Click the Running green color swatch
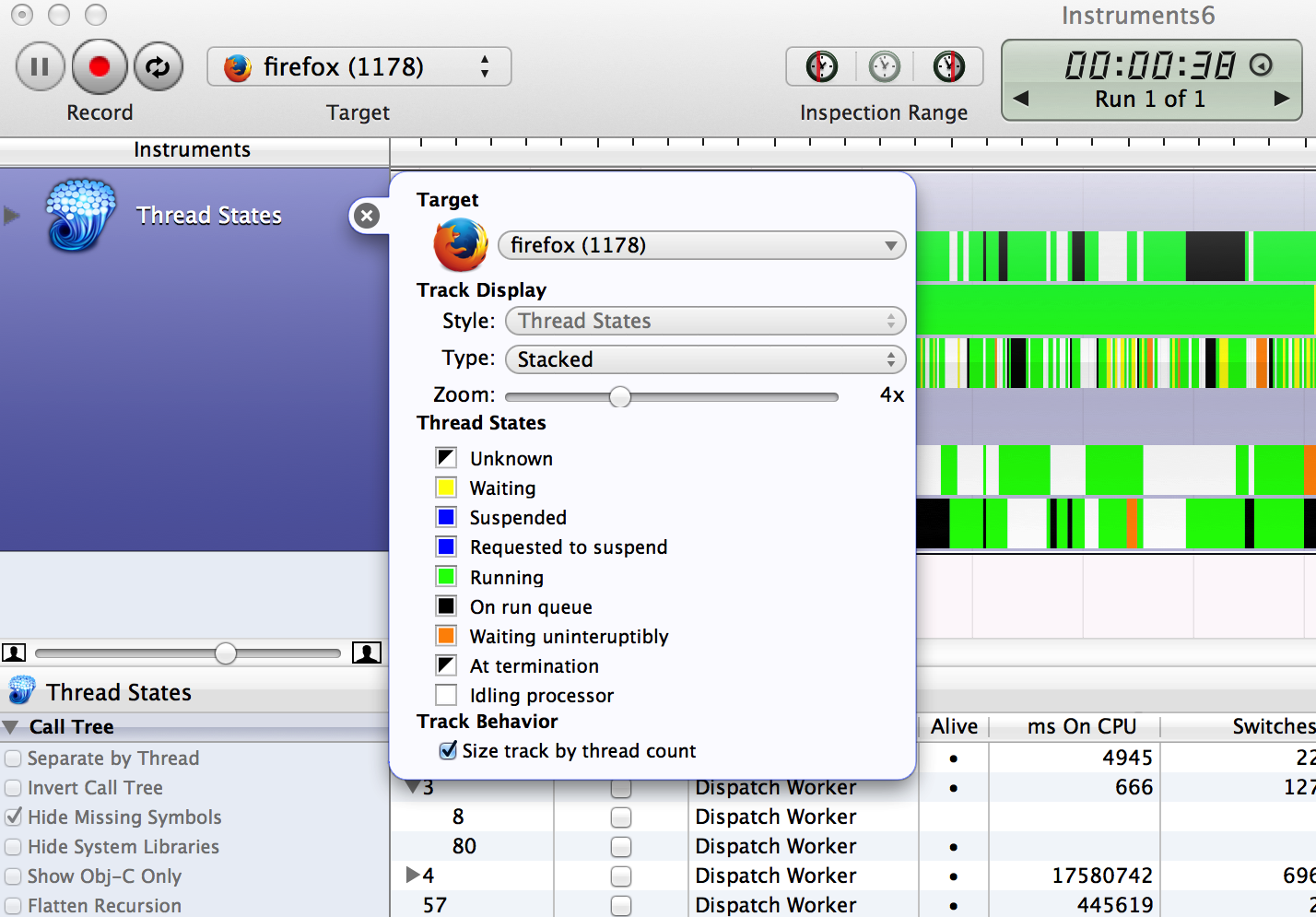This screenshot has width=1316, height=917. click(446, 577)
